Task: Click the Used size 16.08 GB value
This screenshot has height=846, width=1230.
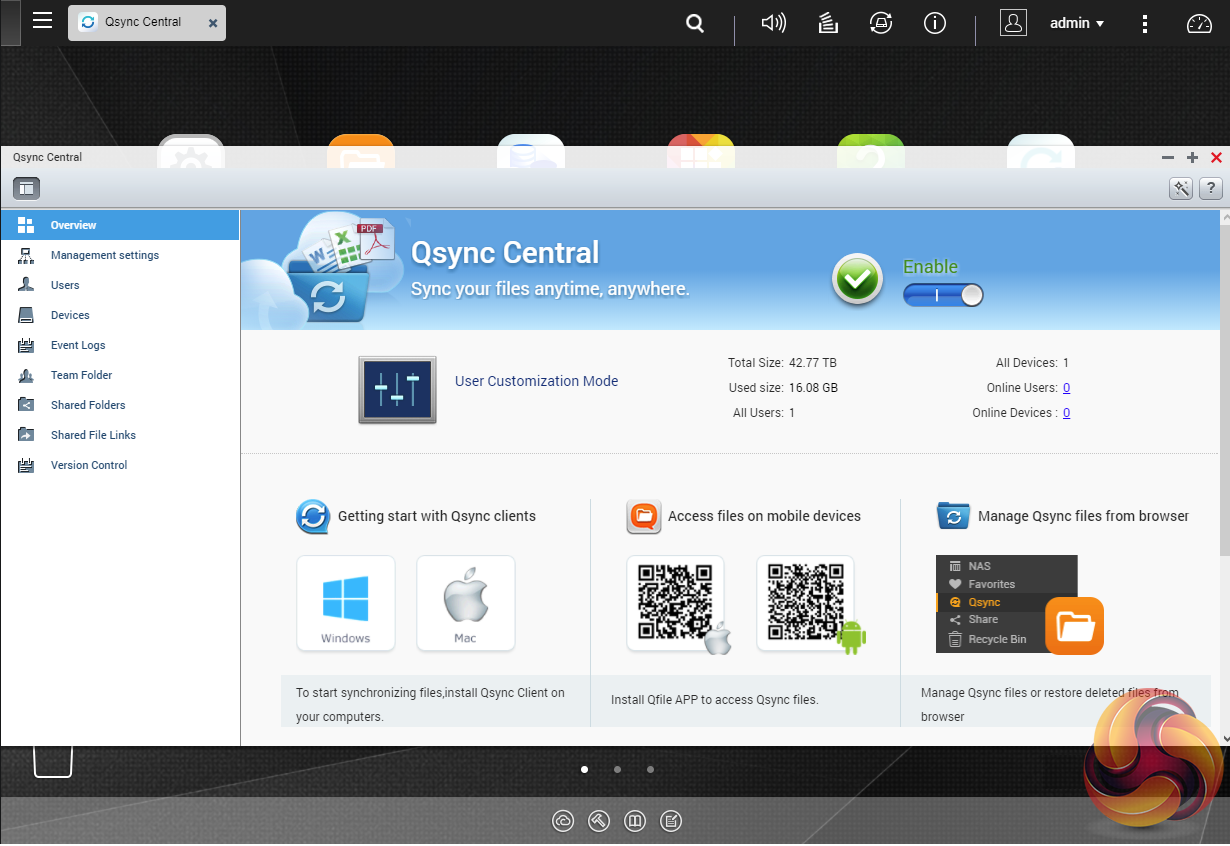Action: pyautogui.click(x=813, y=388)
